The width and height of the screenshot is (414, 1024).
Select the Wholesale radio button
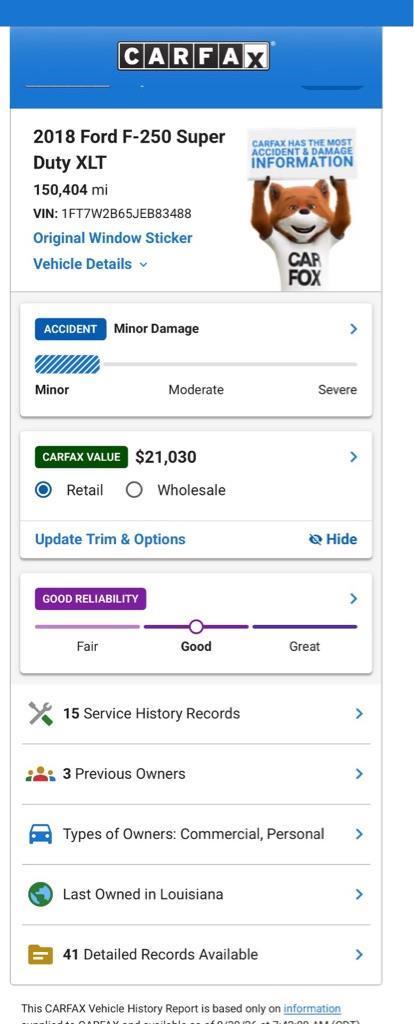134,490
